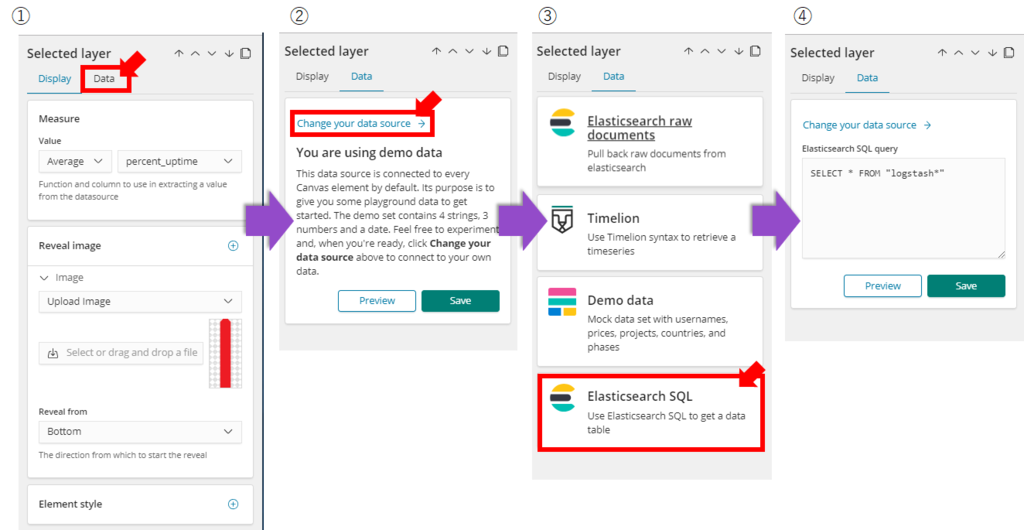
Task: Click the Element style section heading
Action: [x=71, y=504]
